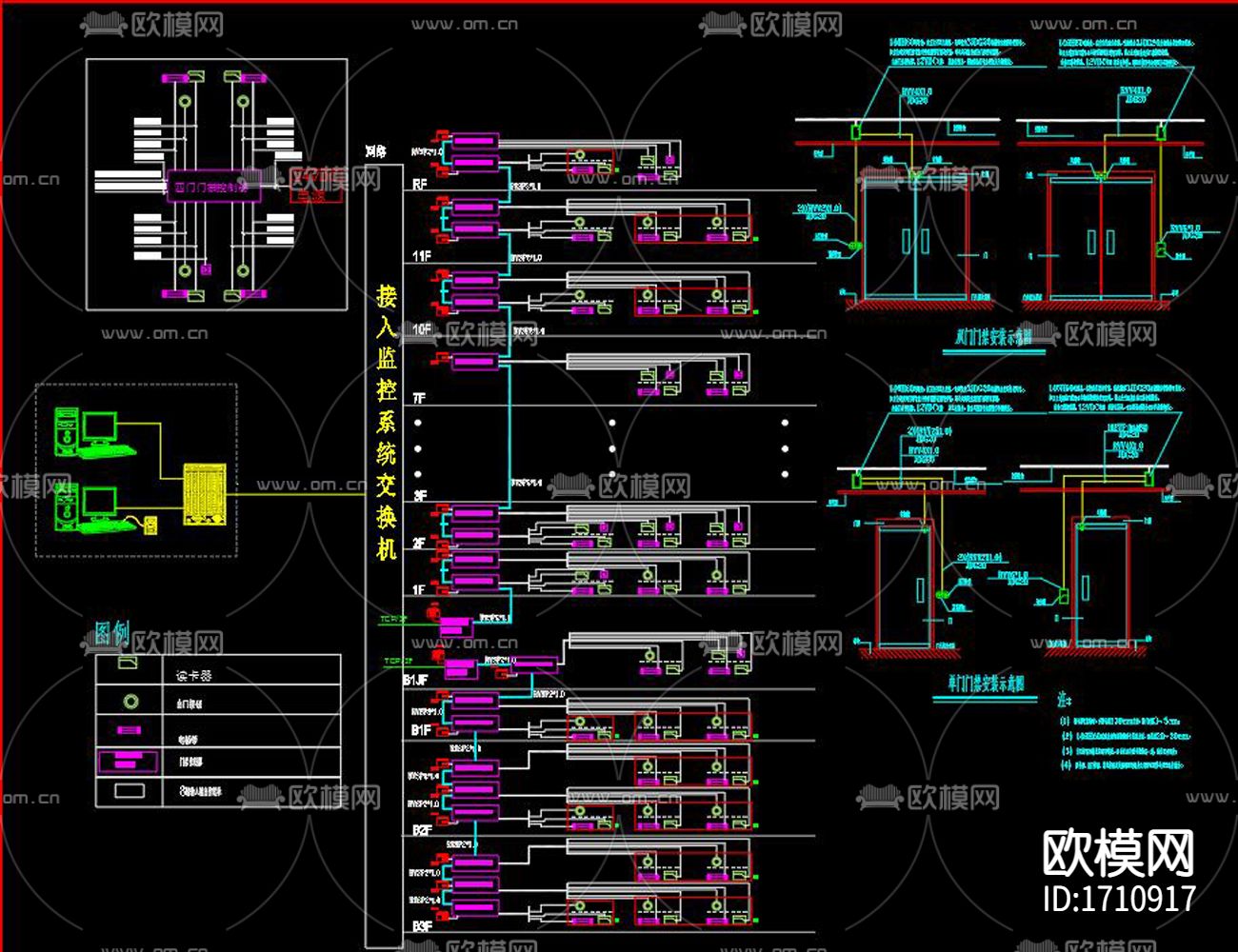Click the single-door installation diagram title
This screenshot has width=1238, height=952.
pos(986,684)
